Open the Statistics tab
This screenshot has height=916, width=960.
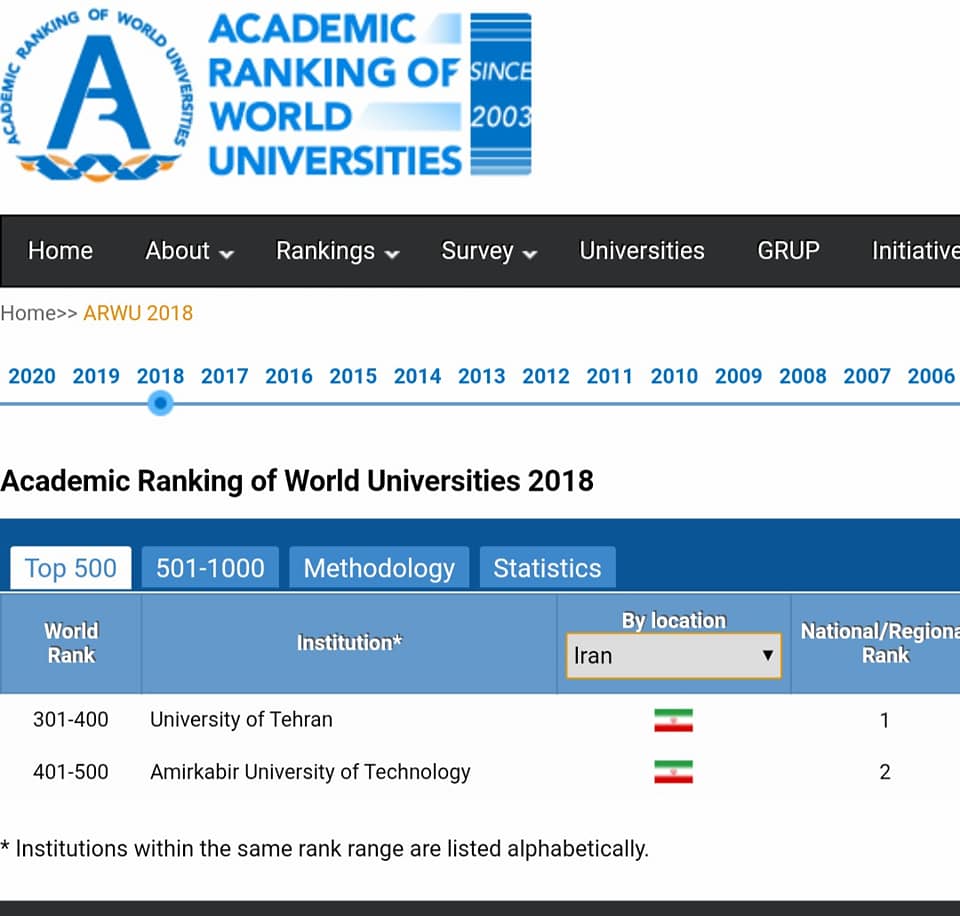[547, 568]
